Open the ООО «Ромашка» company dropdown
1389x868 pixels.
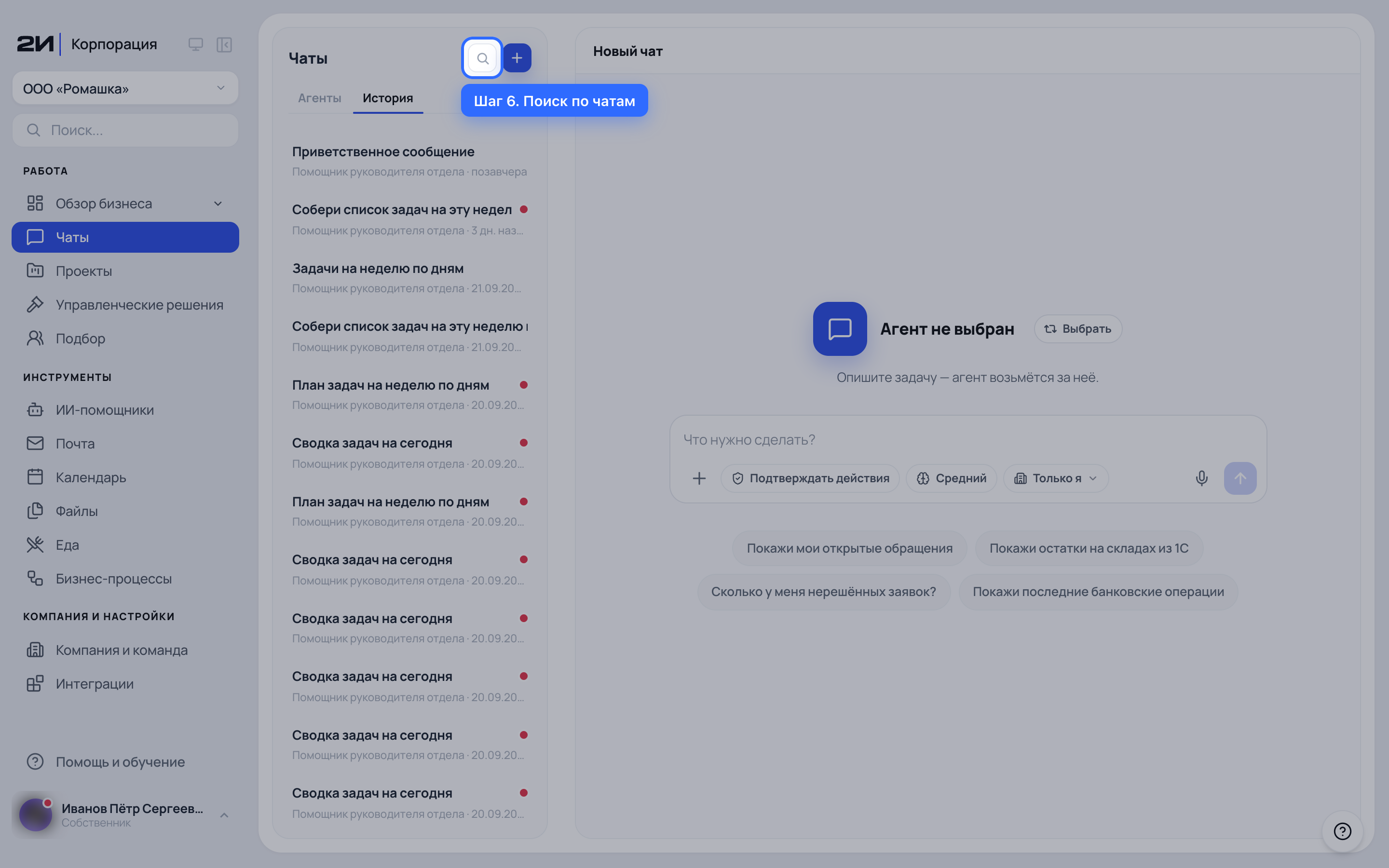point(125,88)
